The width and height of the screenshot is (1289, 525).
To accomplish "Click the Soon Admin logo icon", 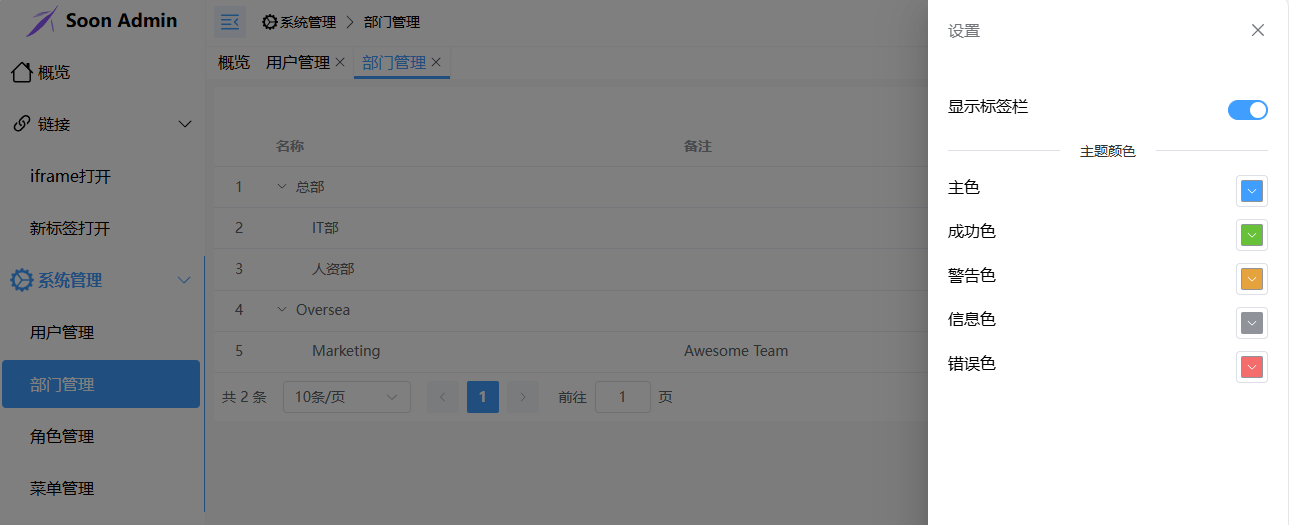I will click(x=42, y=21).
